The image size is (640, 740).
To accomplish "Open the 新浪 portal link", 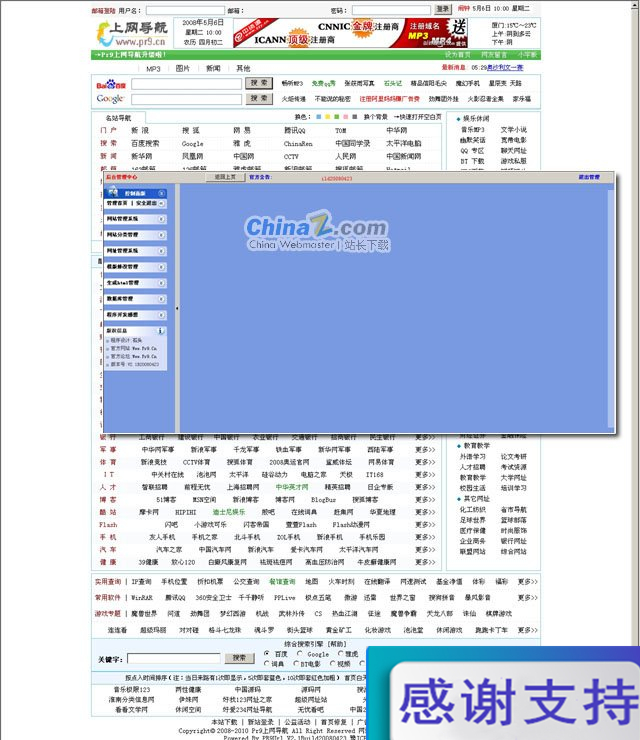I will point(140,130).
